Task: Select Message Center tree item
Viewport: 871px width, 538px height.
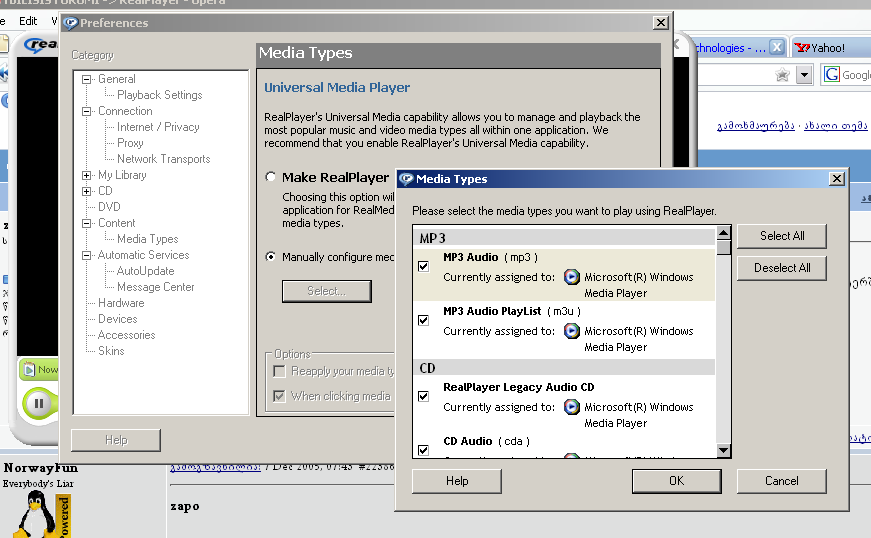Action: coord(156,287)
